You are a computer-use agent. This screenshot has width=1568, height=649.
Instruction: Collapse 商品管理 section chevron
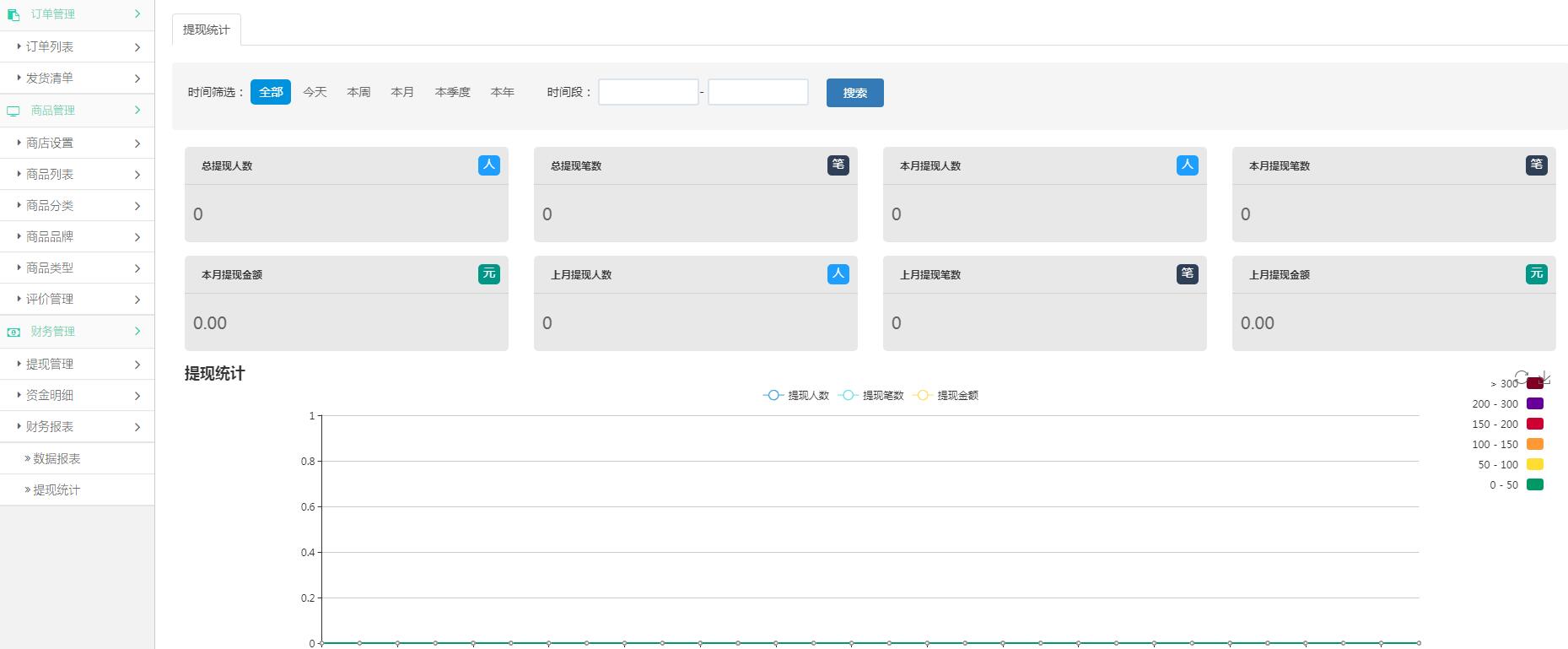point(137,111)
